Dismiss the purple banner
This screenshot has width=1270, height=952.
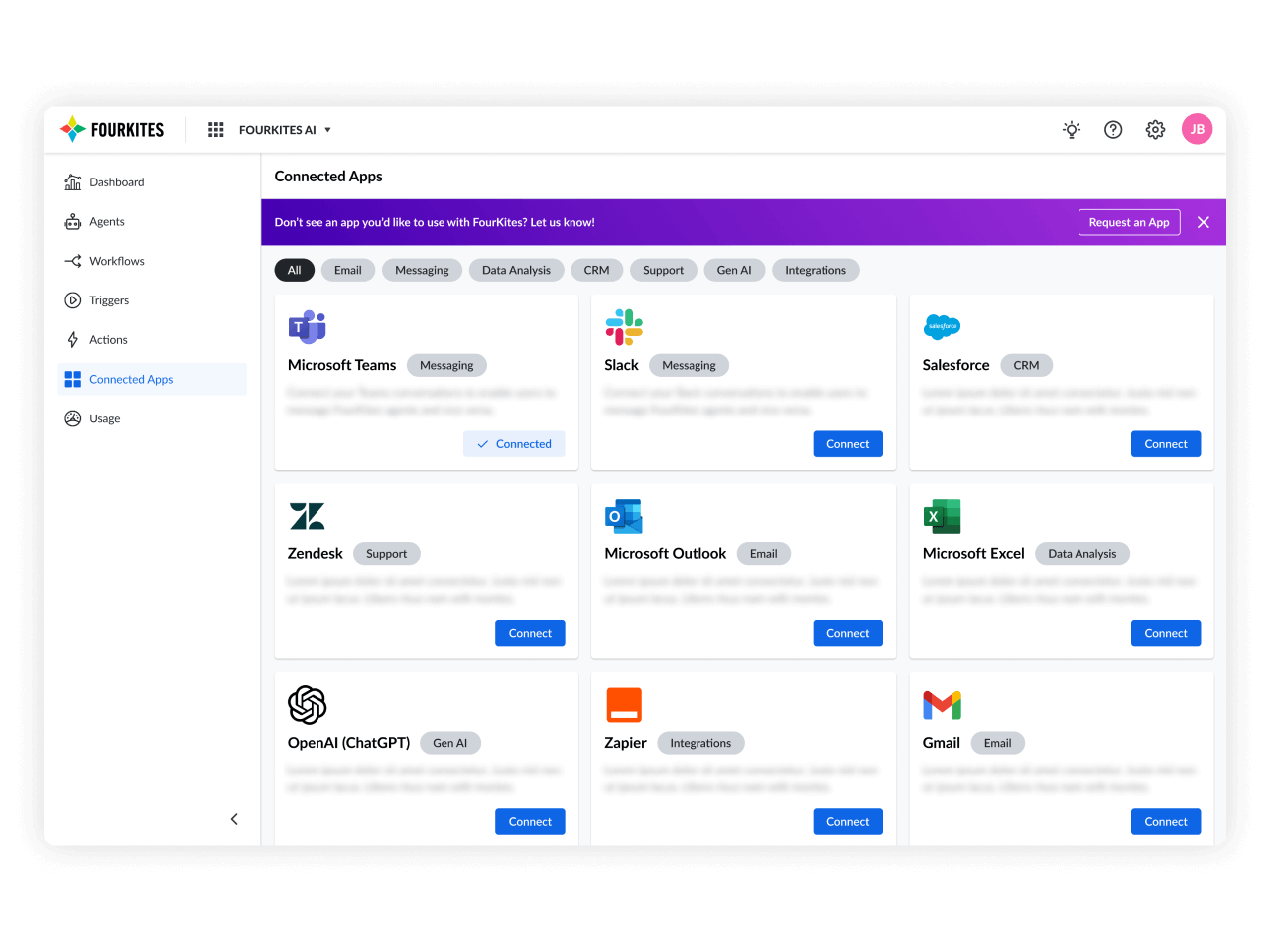[x=1204, y=222]
